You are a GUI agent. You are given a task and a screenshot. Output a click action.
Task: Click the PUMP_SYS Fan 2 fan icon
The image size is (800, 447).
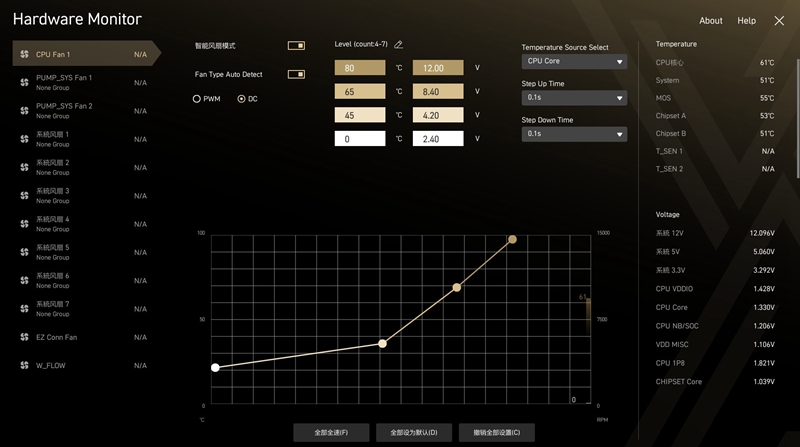[x=24, y=110]
